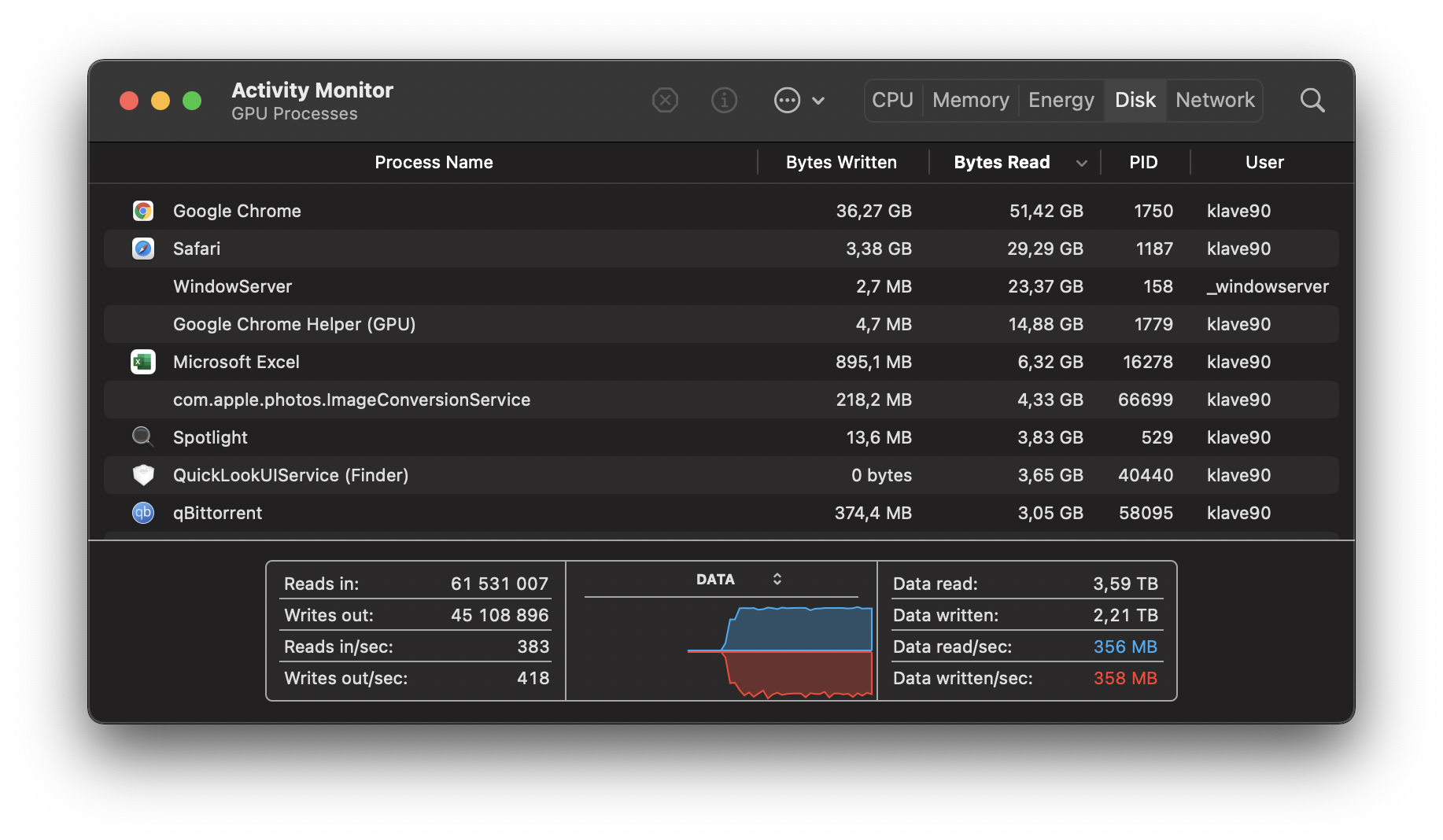
Task: Select the Disk tab
Action: [x=1135, y=101]
